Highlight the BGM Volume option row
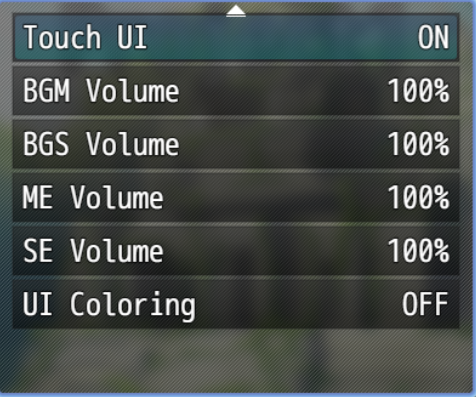Viewport: 476px width, 397px height. pyautogui.click(x=236, y=91)
